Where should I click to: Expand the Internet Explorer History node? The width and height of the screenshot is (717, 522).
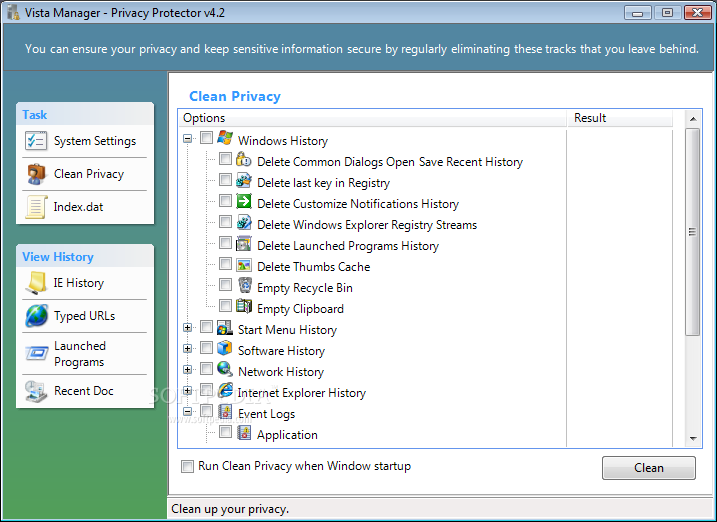tap(187, 390)
